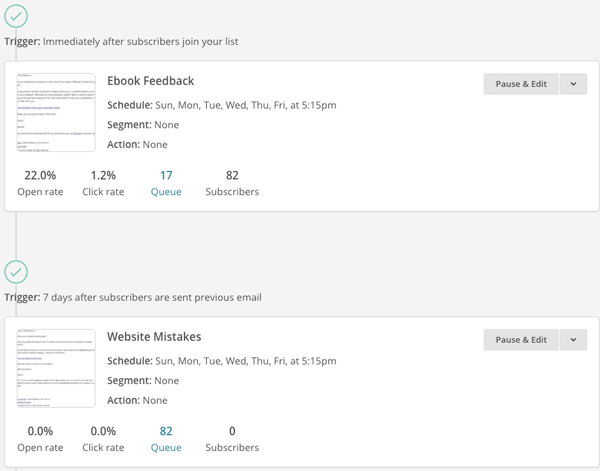The height and width of the screenshot is (471, 600).
Task: Click the 82 Subscribers count for Ebook Feedback
Action: coord(232,176)
